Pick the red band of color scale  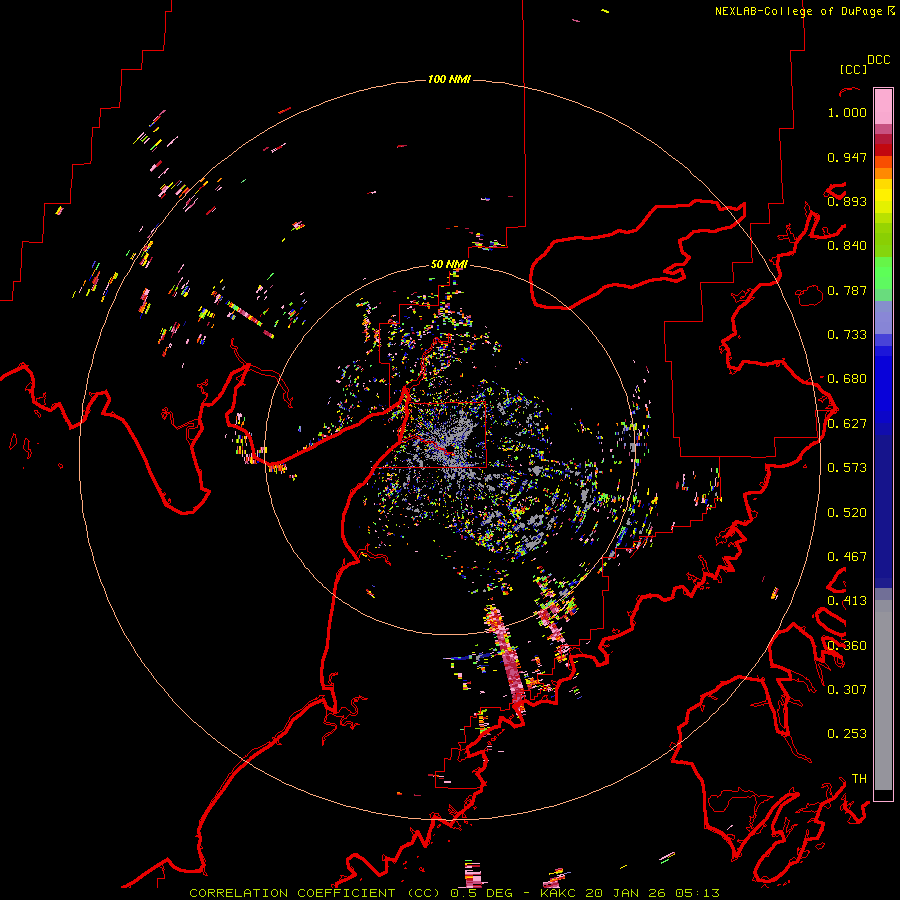click(883, 150)
